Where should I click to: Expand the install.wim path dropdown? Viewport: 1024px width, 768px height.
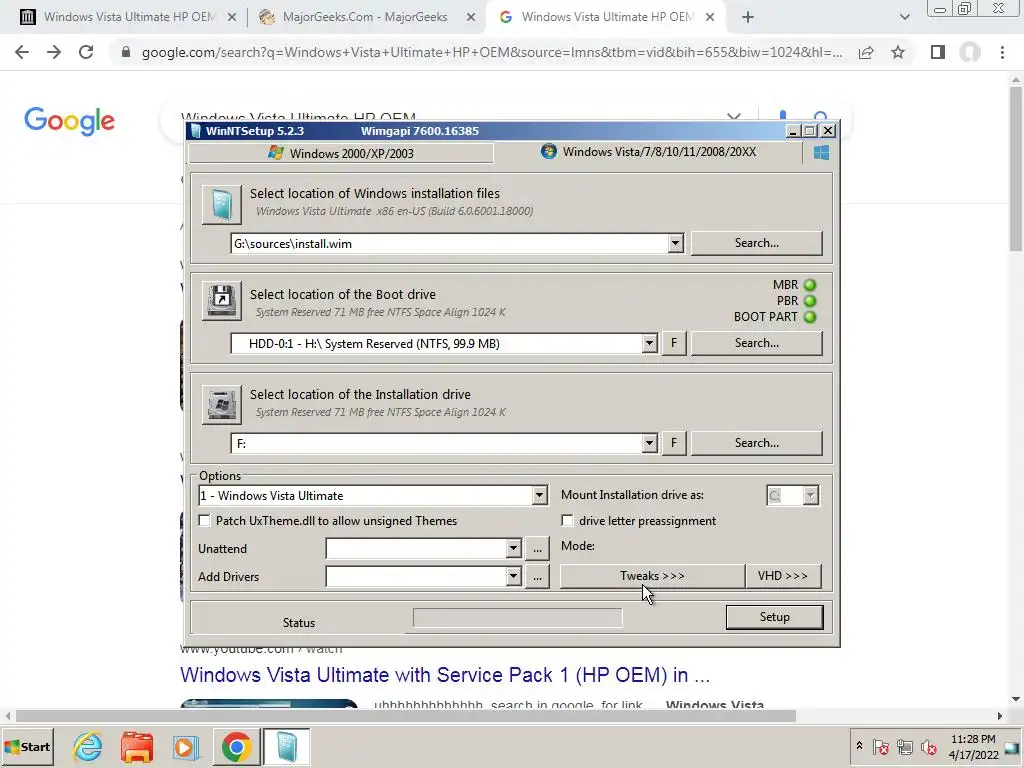click(x=675, y=244)
